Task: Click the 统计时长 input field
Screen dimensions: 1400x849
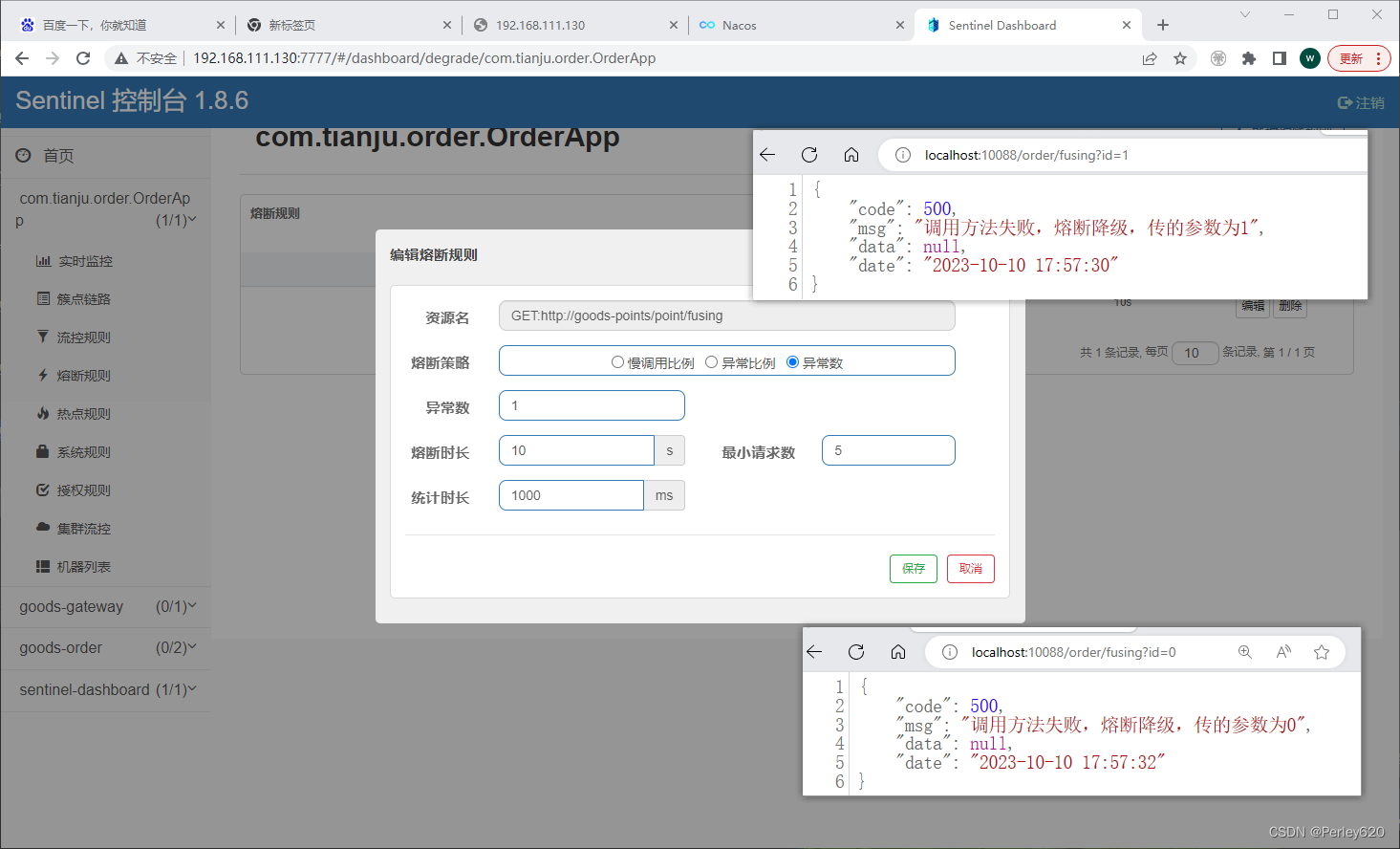Action: 571,495
